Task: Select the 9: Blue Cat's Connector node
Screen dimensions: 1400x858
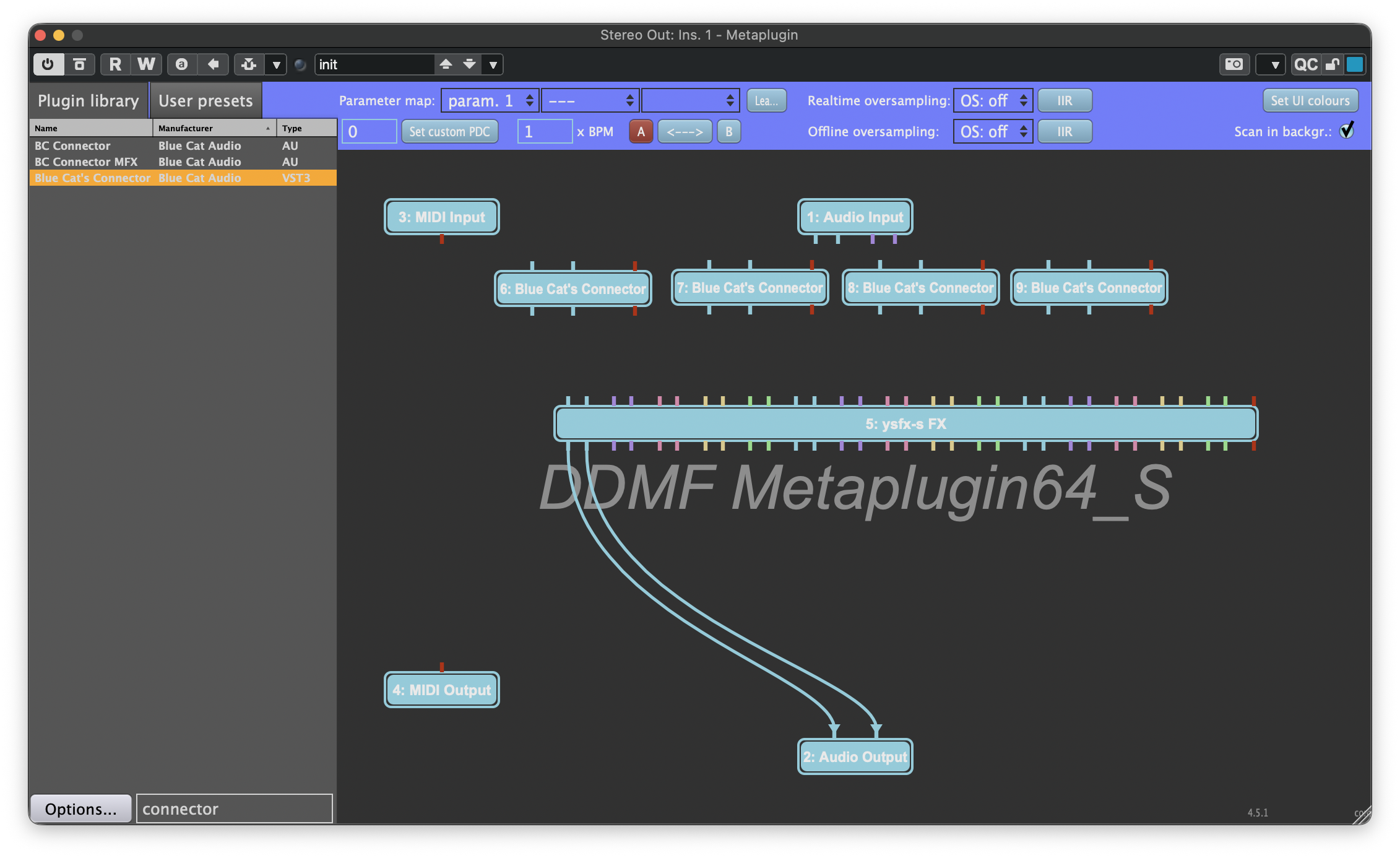Action: tap(1089, 287)
